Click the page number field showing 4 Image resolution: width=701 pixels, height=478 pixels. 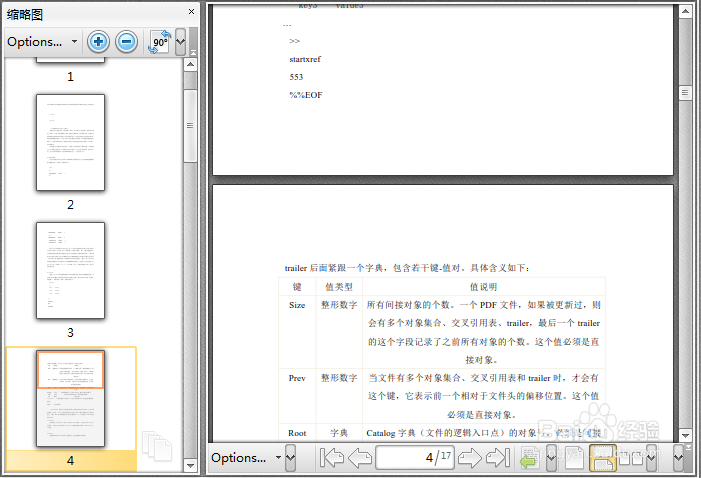point(415,457)
